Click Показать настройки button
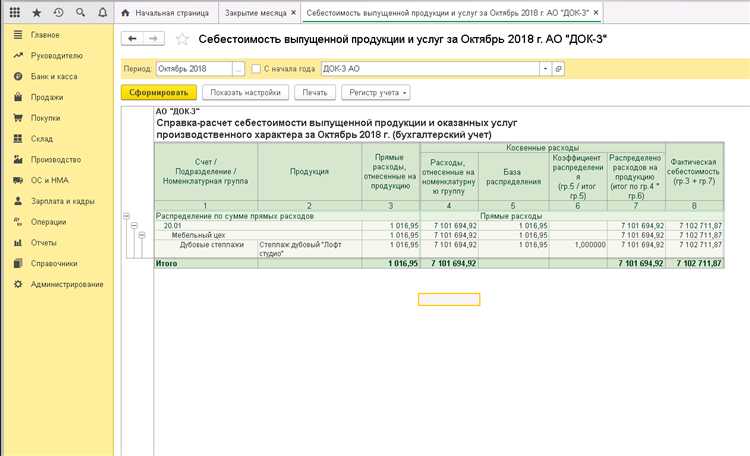The image size is (750, 456). (x=245, y=93)
